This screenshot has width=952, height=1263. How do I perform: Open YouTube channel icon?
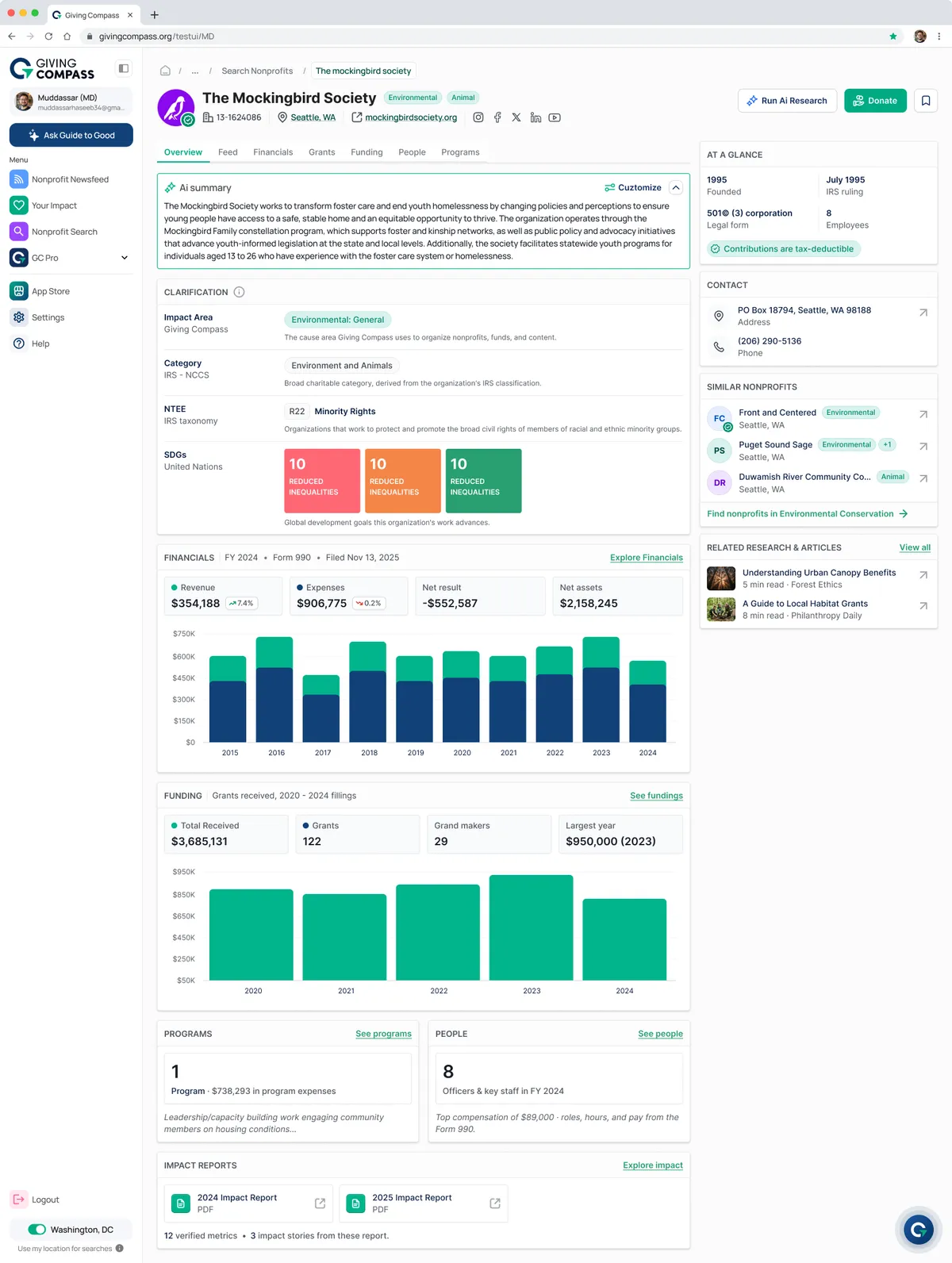pos(555,117)
